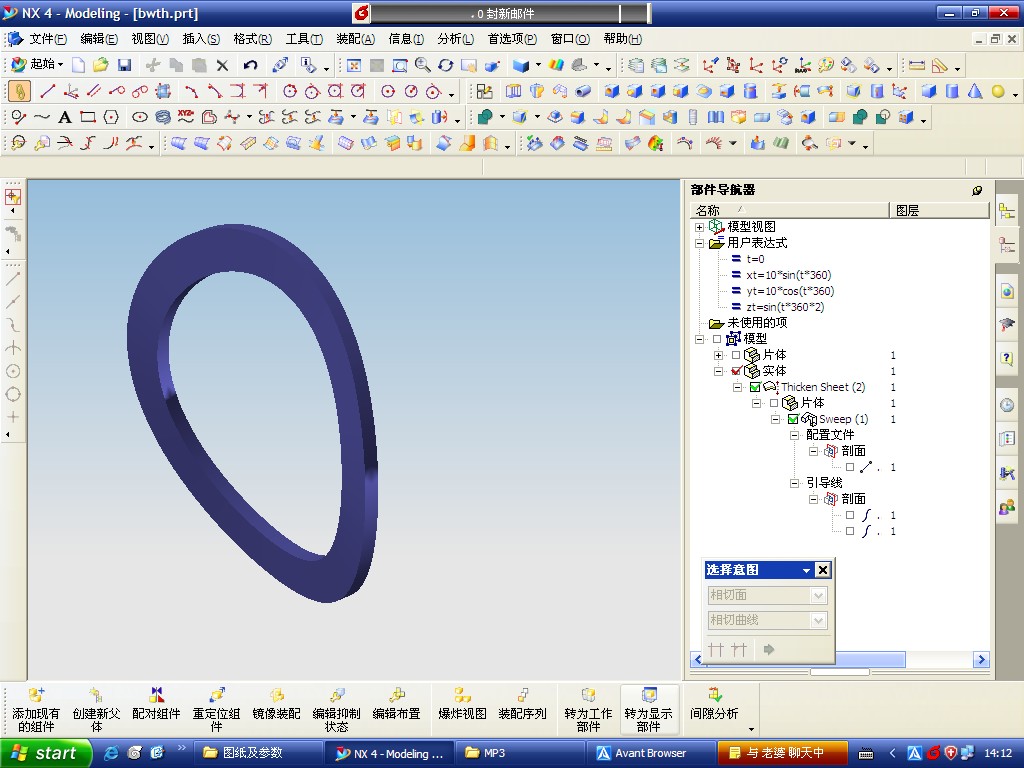
Task: Open the History clock icon in sidebar
Action: [x=1006, y=405]
